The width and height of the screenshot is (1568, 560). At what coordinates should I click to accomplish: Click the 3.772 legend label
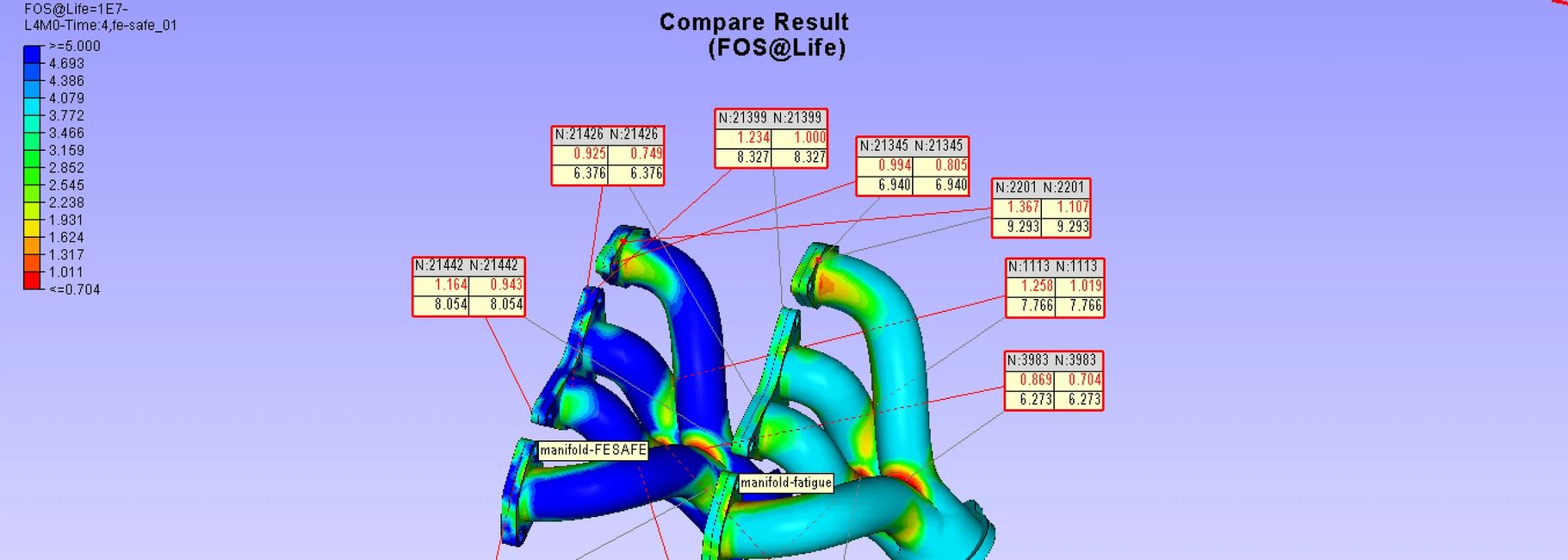[66, 115]
